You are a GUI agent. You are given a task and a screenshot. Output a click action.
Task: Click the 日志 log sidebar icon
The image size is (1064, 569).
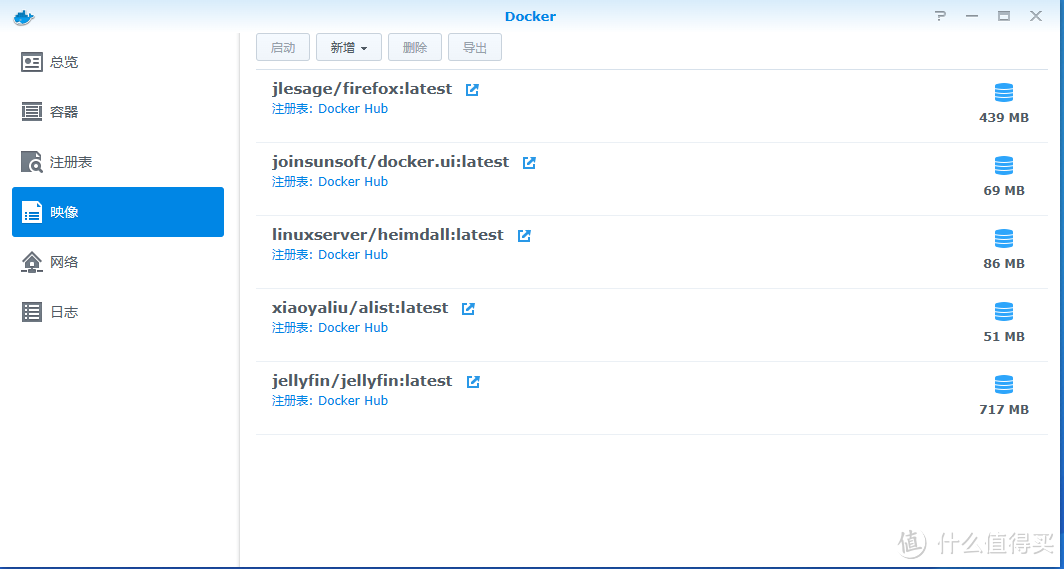[32, 312]
